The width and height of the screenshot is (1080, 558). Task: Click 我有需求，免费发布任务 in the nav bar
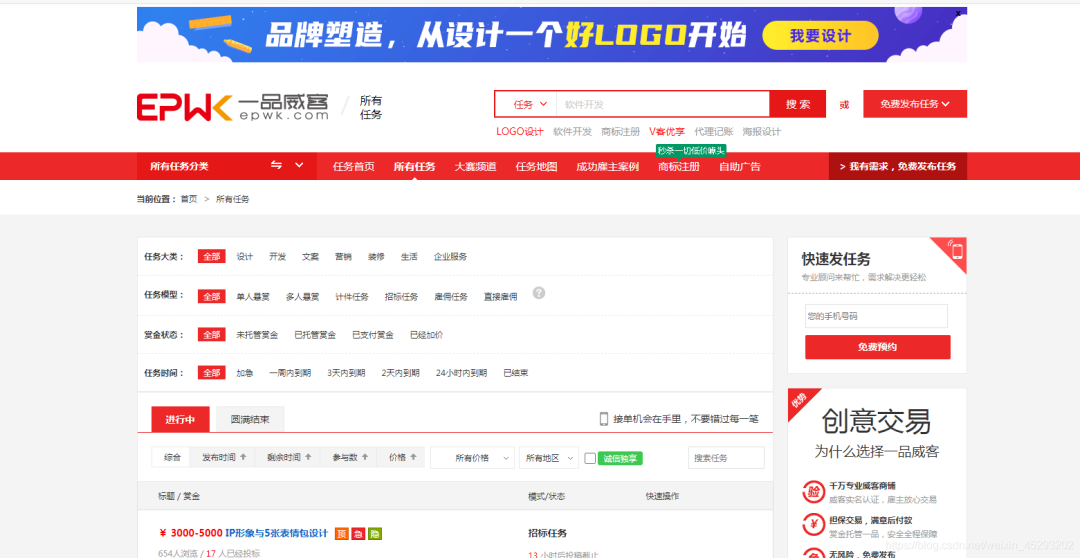[897, 166]
